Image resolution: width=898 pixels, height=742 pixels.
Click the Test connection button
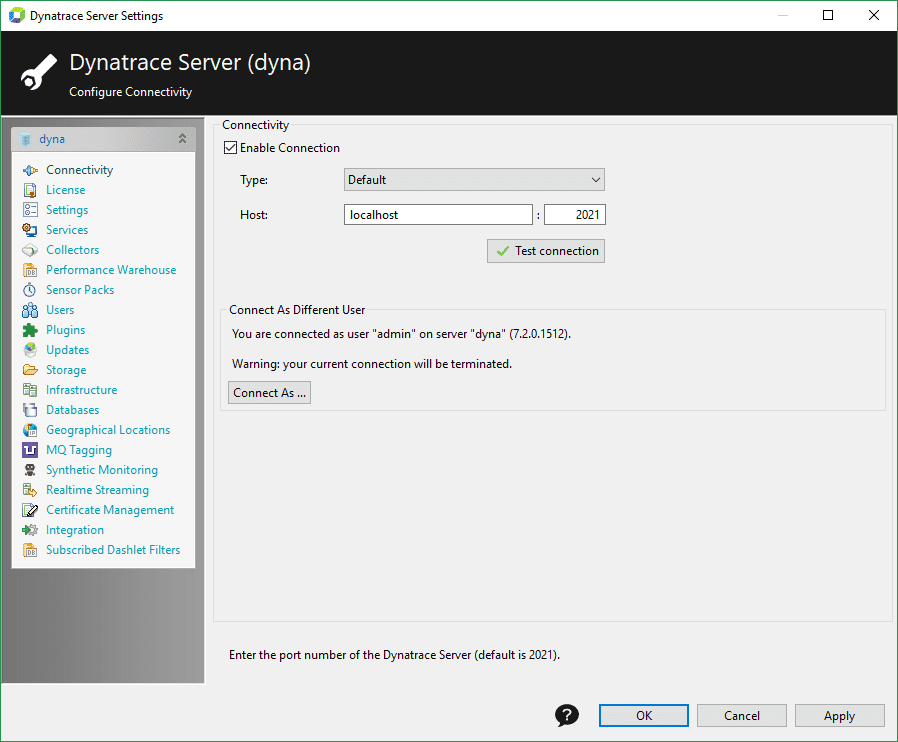(546, 251)
